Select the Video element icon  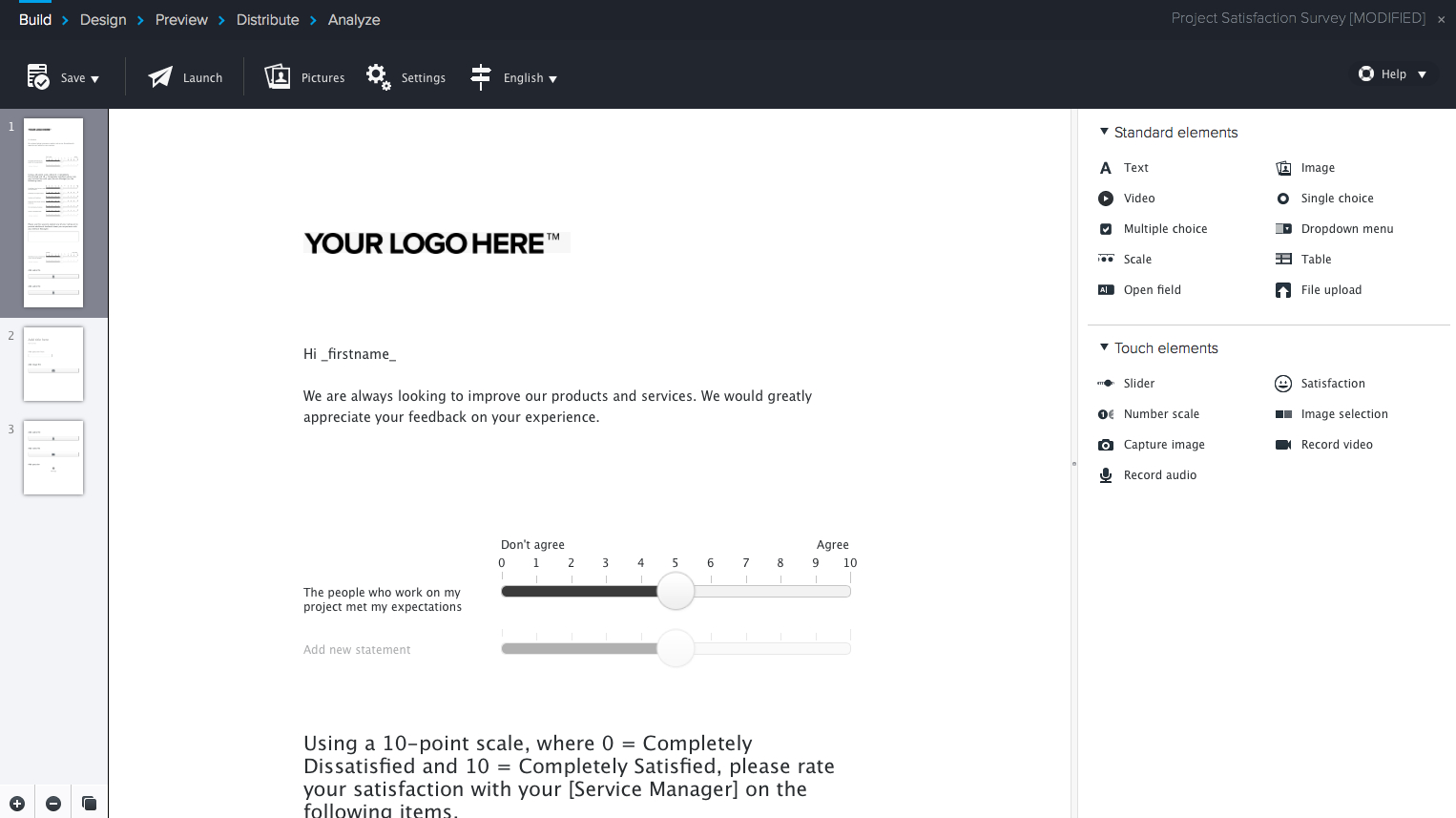1106,199
